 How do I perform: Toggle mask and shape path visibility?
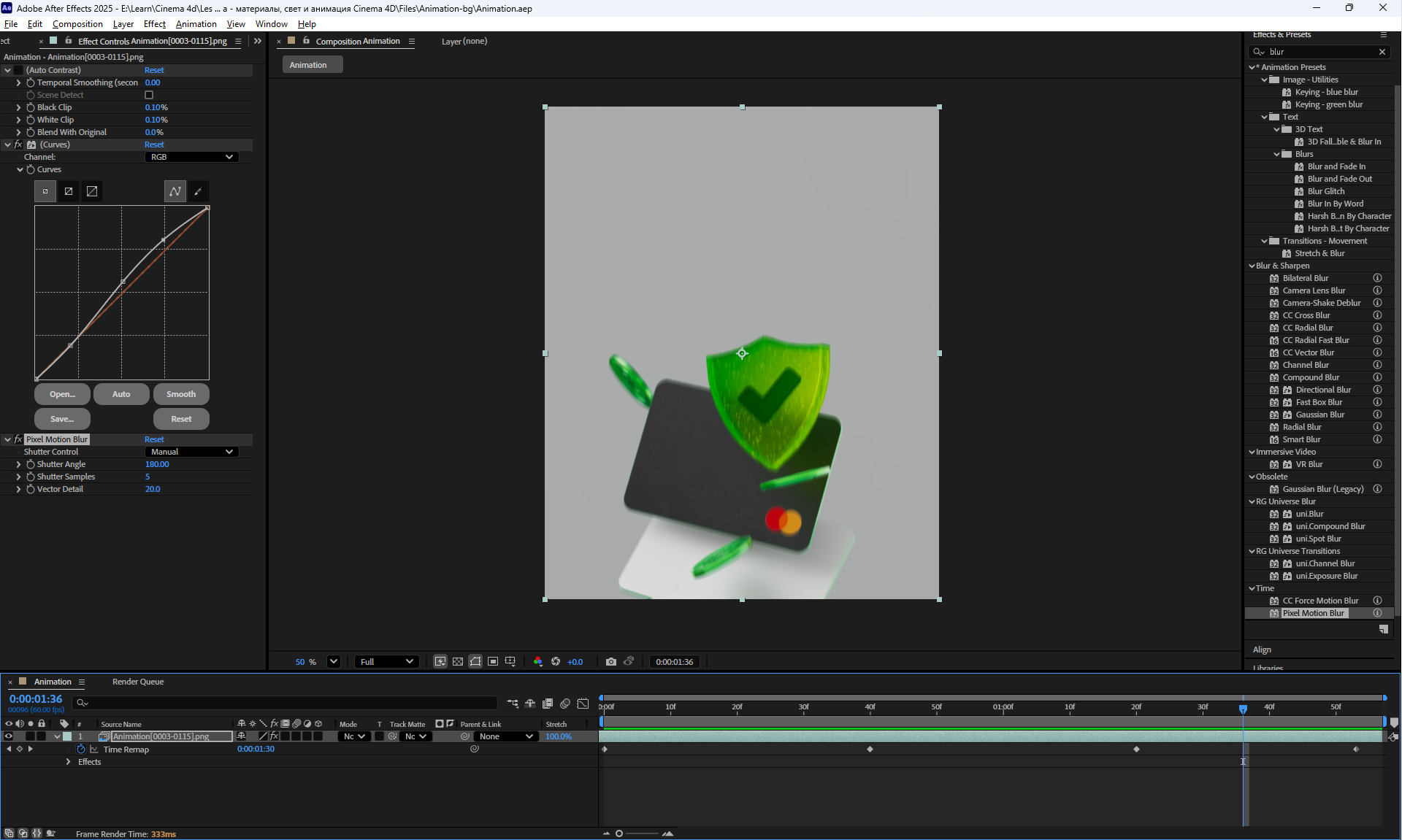click(475, 662)
